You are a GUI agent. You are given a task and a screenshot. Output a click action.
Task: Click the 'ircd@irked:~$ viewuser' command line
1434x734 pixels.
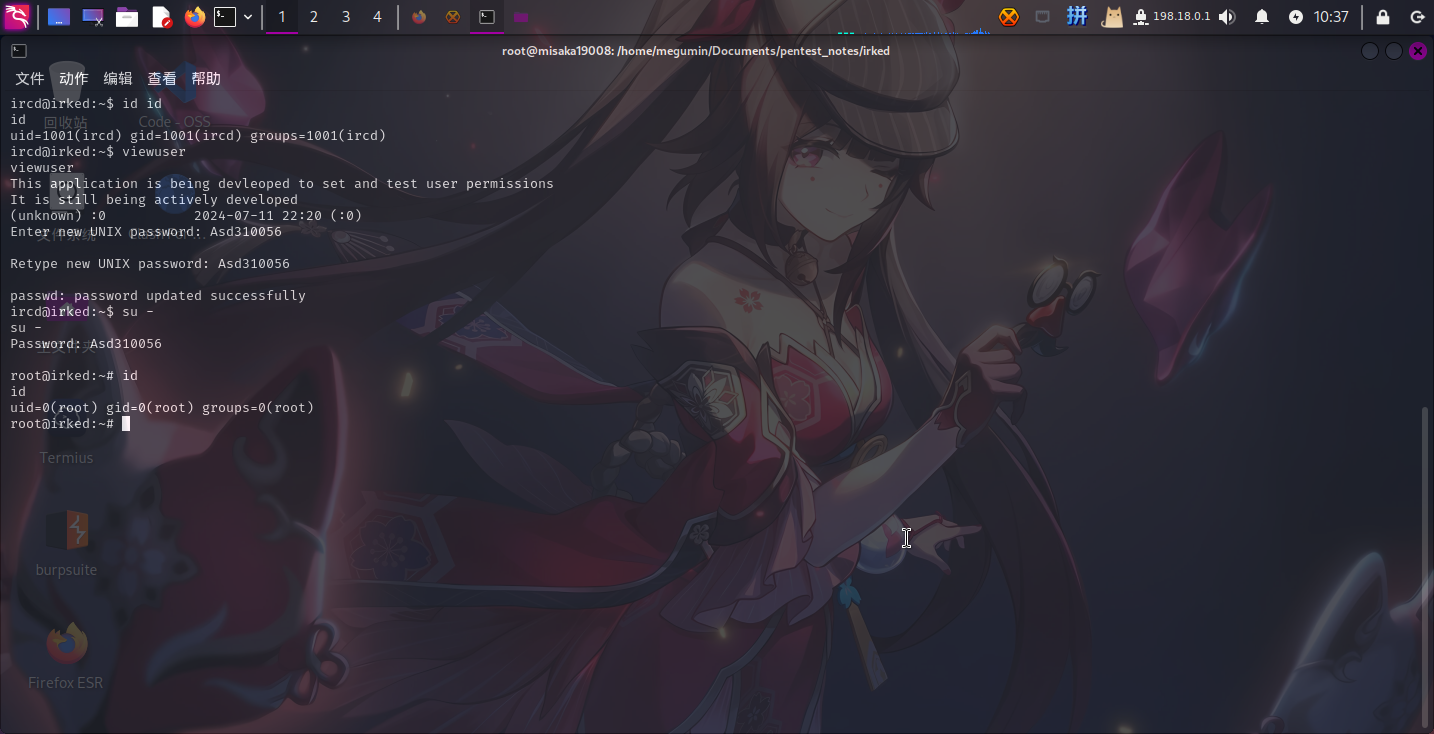tap(98, 152)
